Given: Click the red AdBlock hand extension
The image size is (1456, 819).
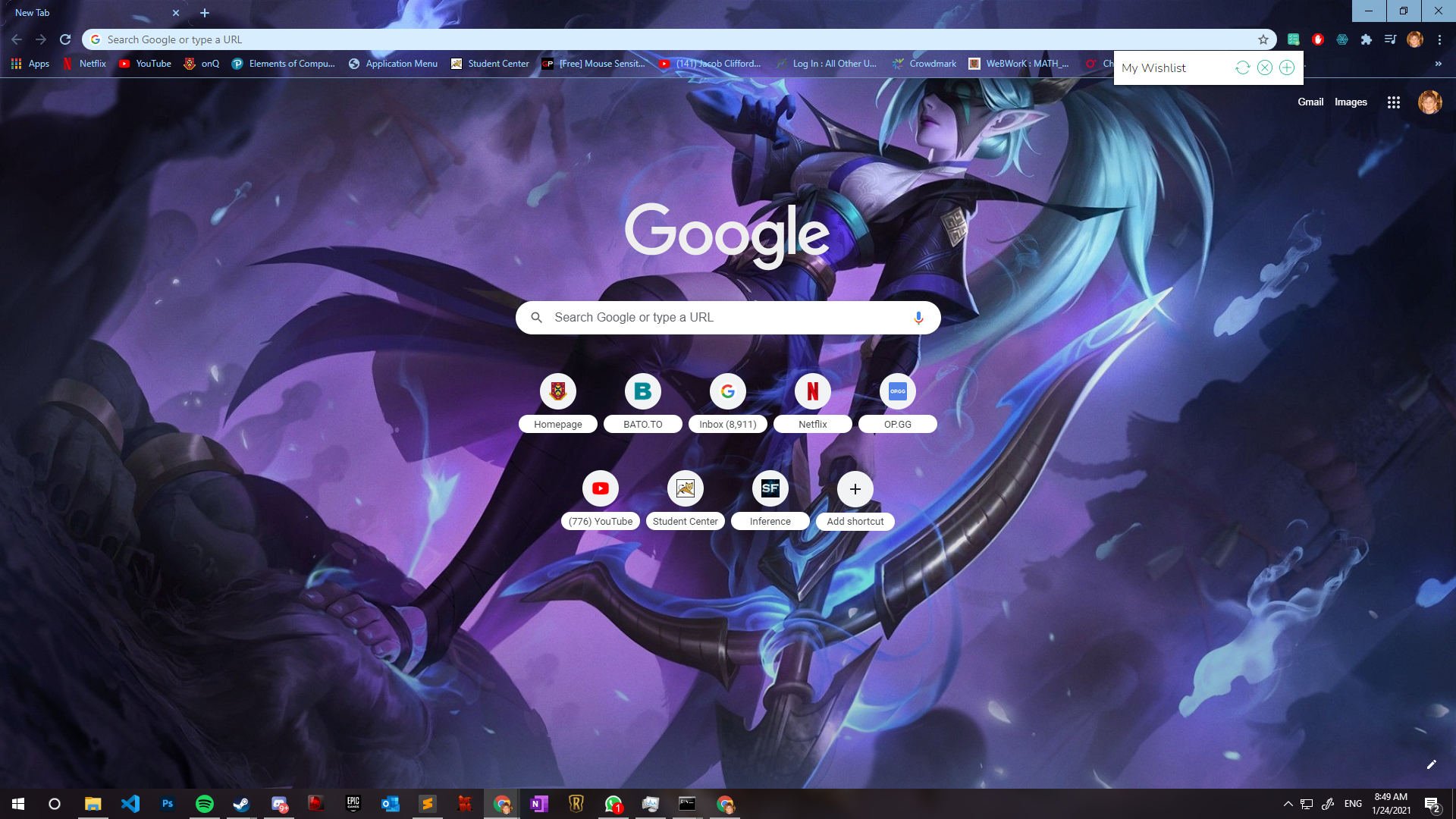Looking at the screenshot, I should point(1318,40).
